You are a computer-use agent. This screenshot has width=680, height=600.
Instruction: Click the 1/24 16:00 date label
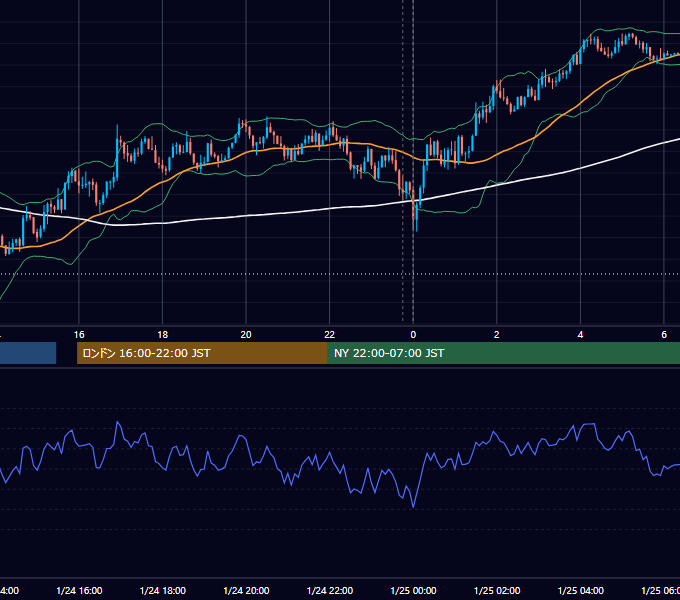[x=79, y=591]
